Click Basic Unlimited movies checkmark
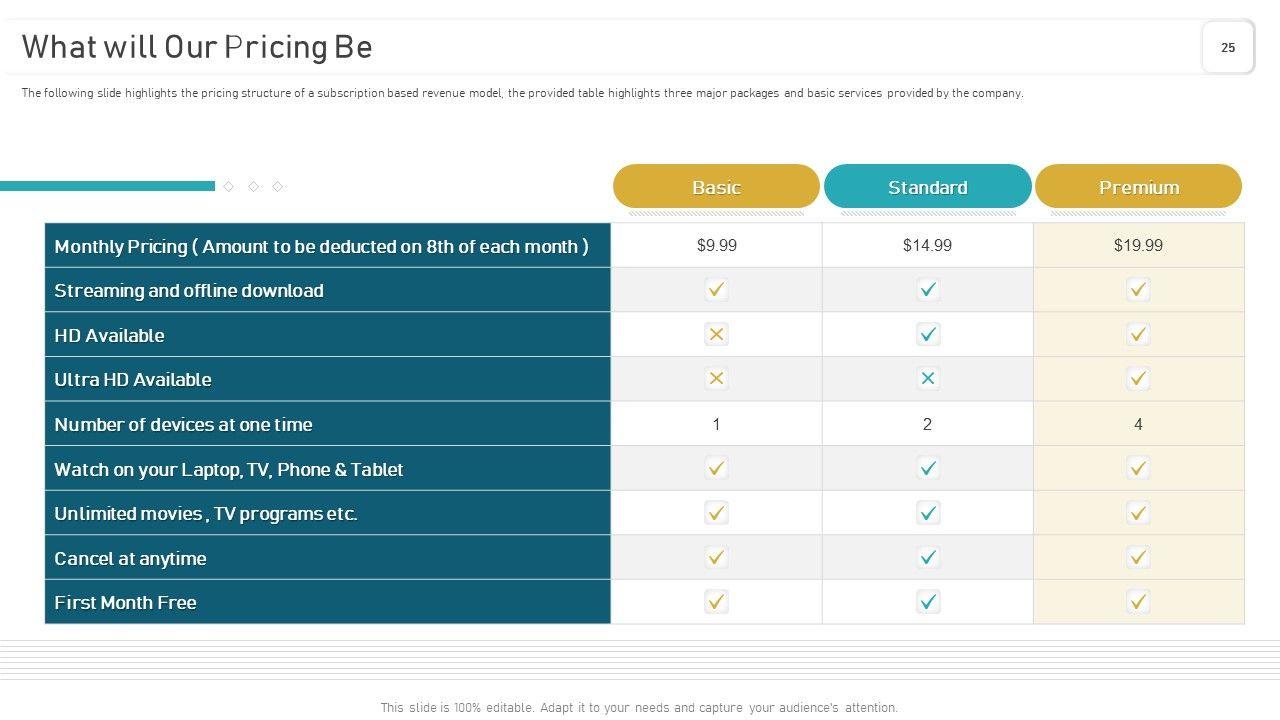The width and height of the screenshot is (1280, 720). pos(716,513)
